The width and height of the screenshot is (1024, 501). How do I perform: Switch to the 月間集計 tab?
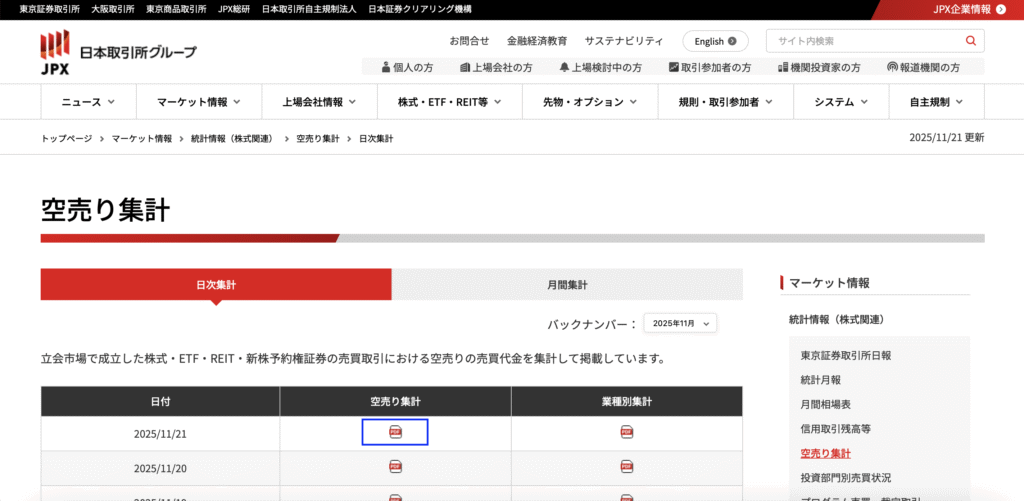pos(567,285)
